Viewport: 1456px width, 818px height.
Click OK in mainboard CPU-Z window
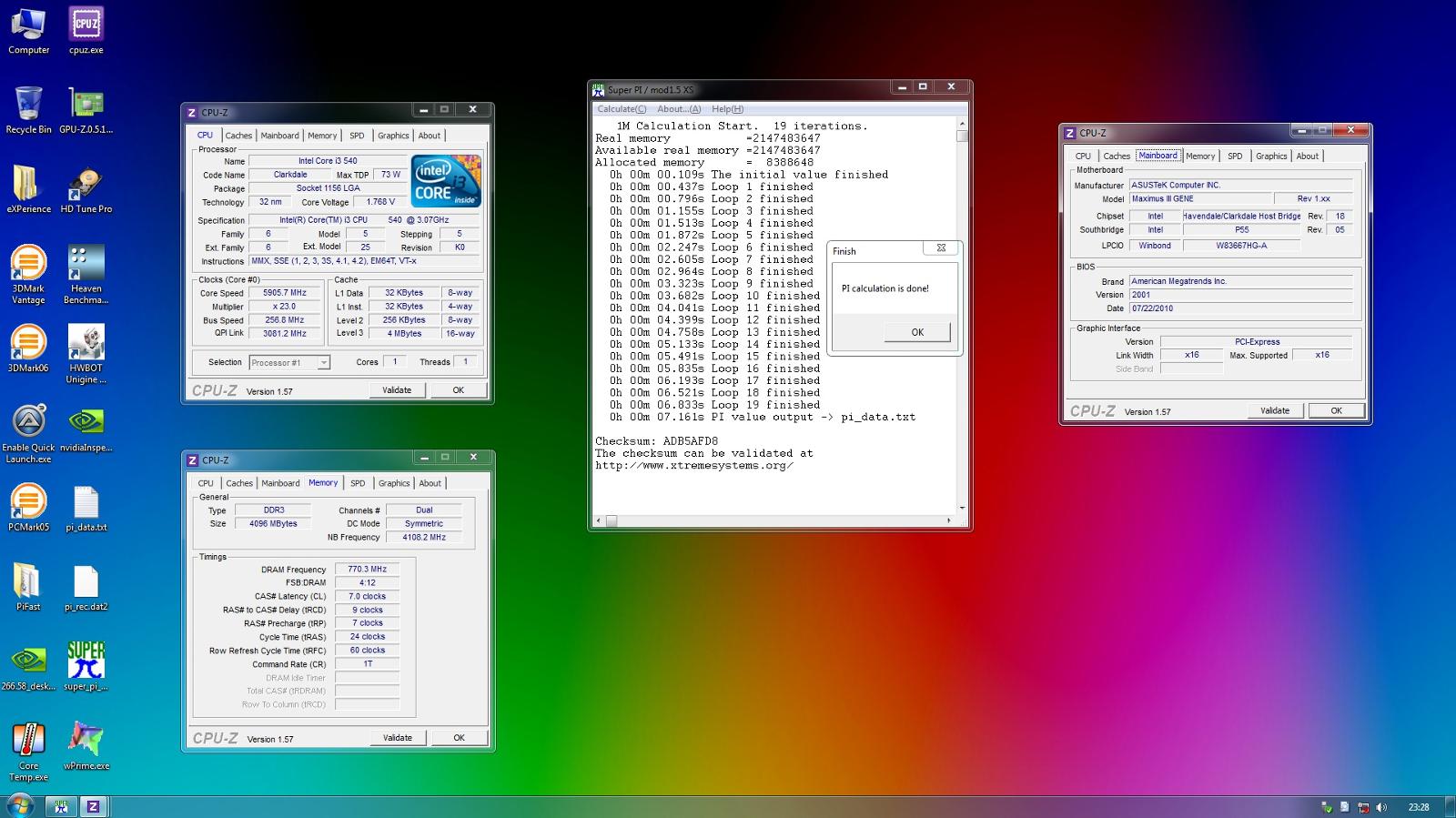1336,410
